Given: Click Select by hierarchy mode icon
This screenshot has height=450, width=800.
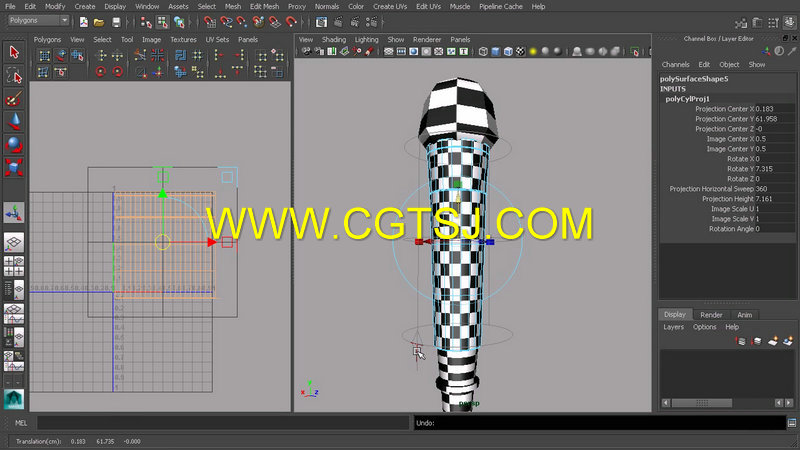Looking at the screenshot, I should (x=146, y=22).
